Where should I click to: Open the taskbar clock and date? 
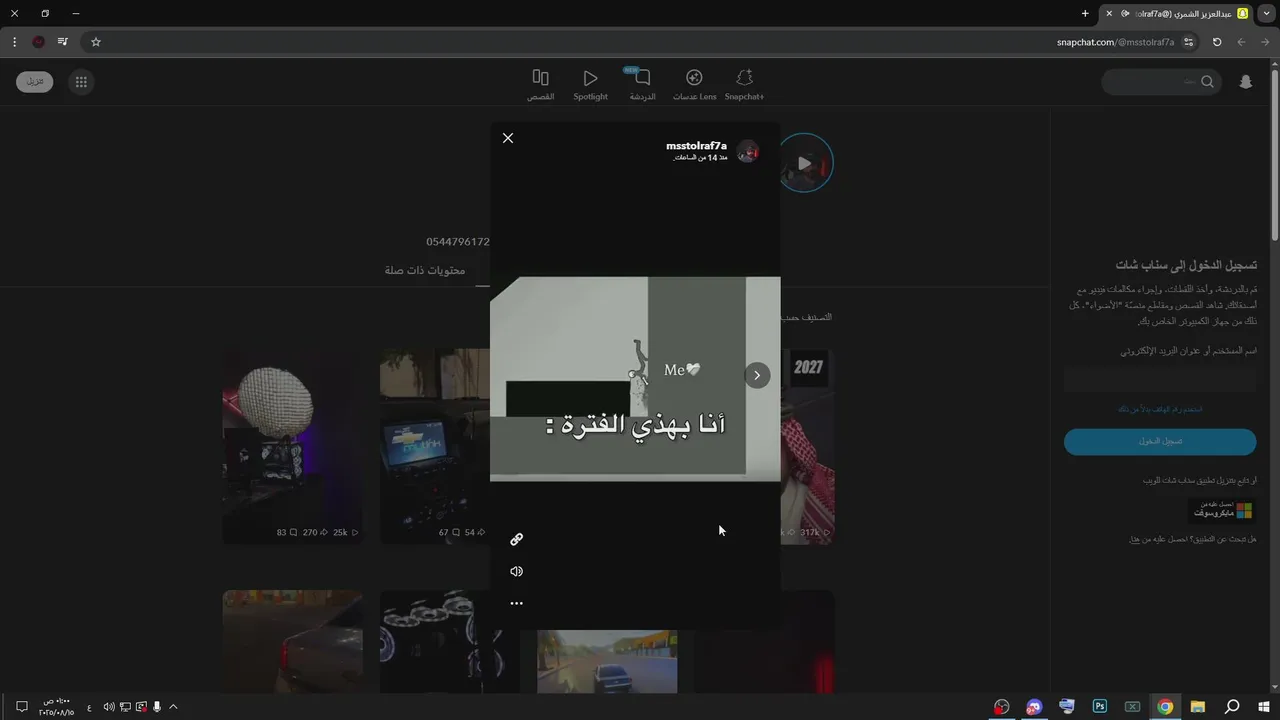point(57,707)
